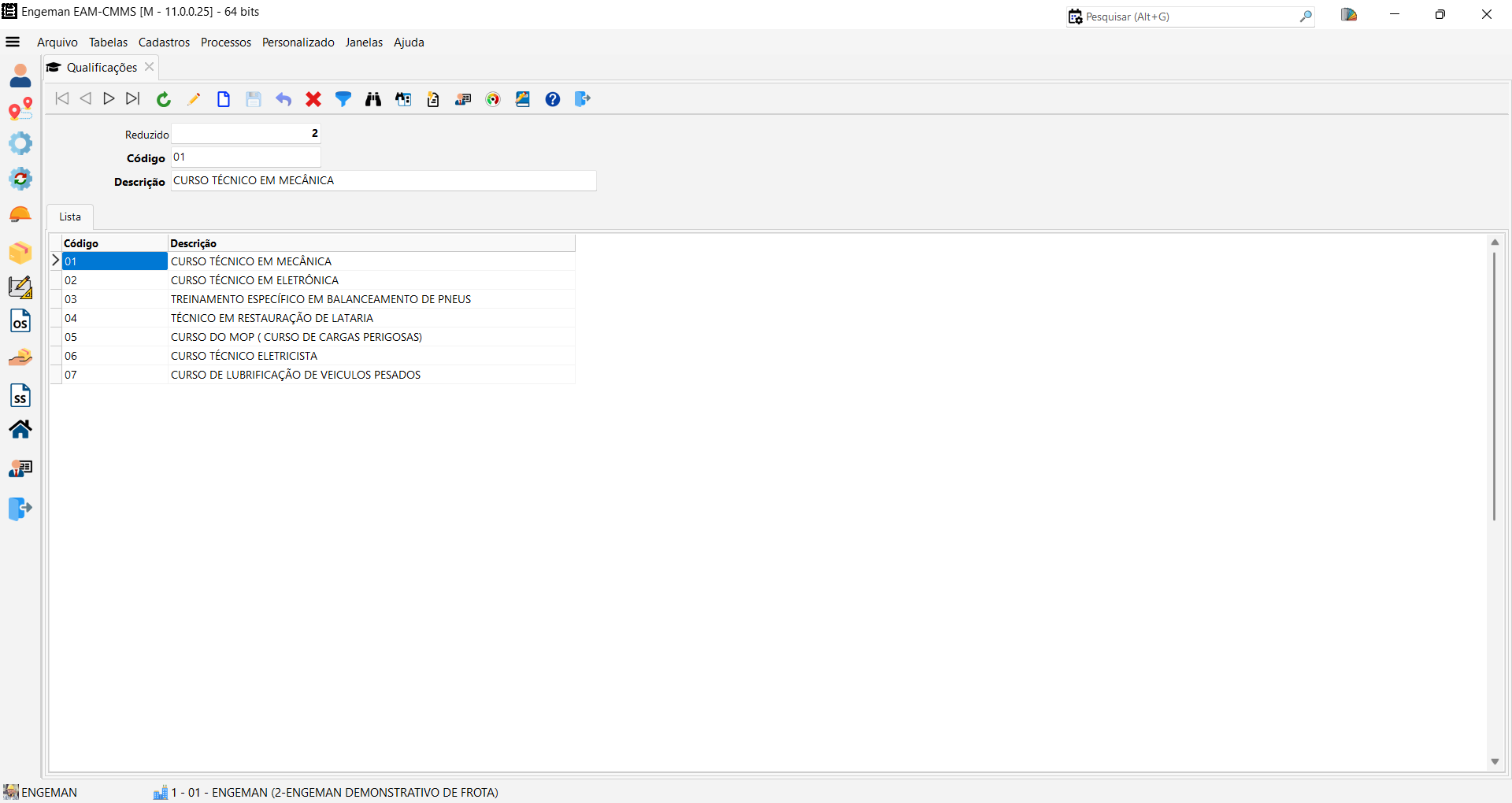Viewport: 1512px width, 803px height.
Task: Go to the next record arrow
Action: [x=109, y=98]
